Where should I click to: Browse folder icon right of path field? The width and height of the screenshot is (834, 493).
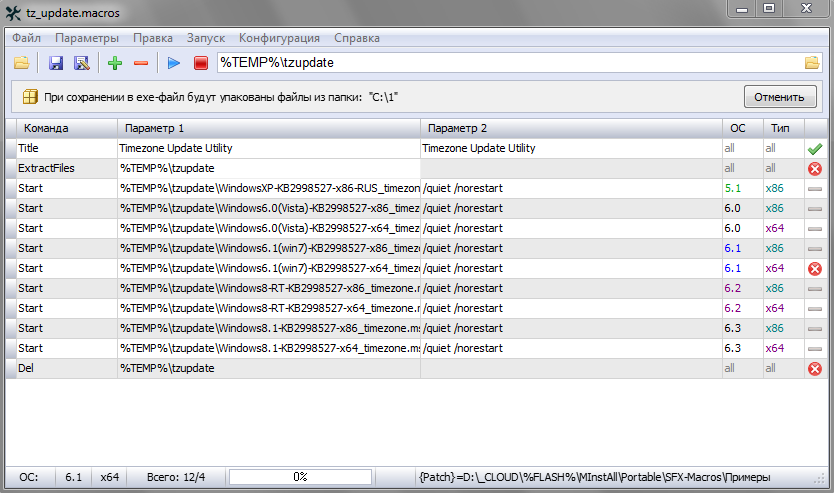tap(812, 63)
